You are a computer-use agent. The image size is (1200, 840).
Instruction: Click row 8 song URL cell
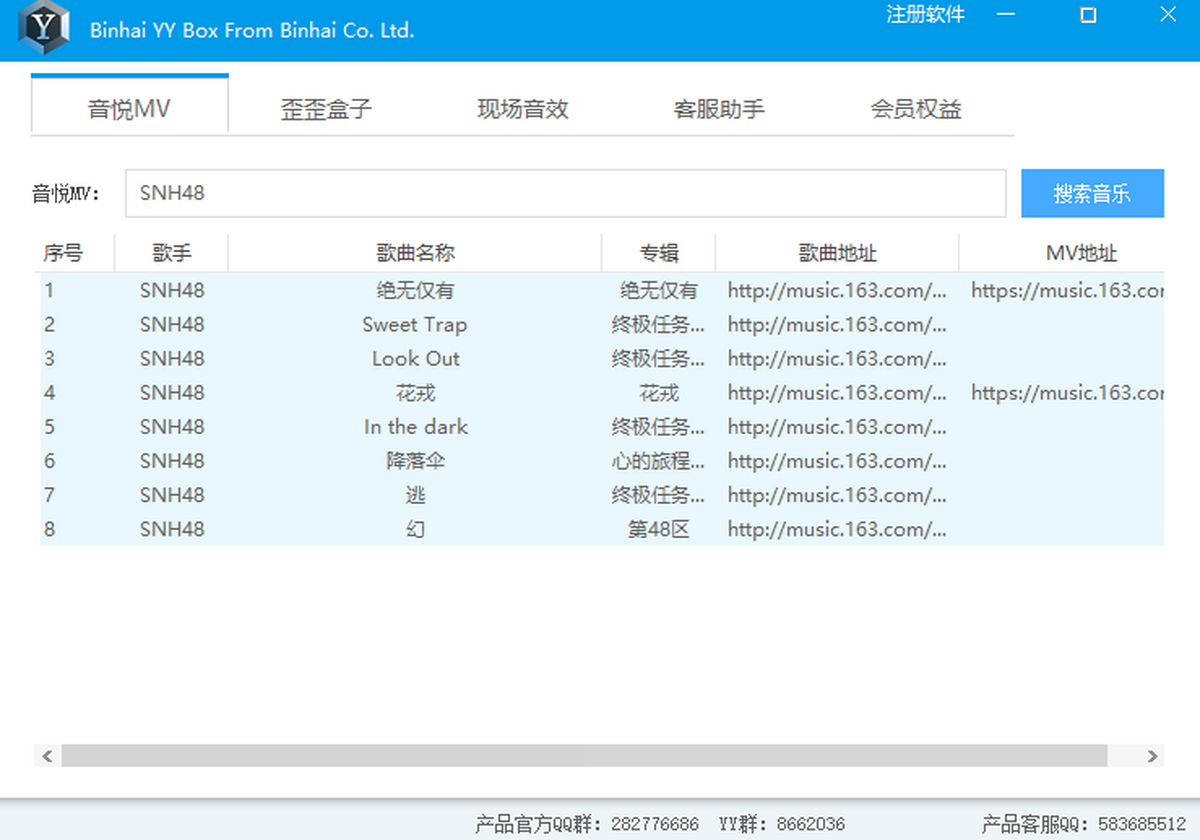tap(837, 529)
